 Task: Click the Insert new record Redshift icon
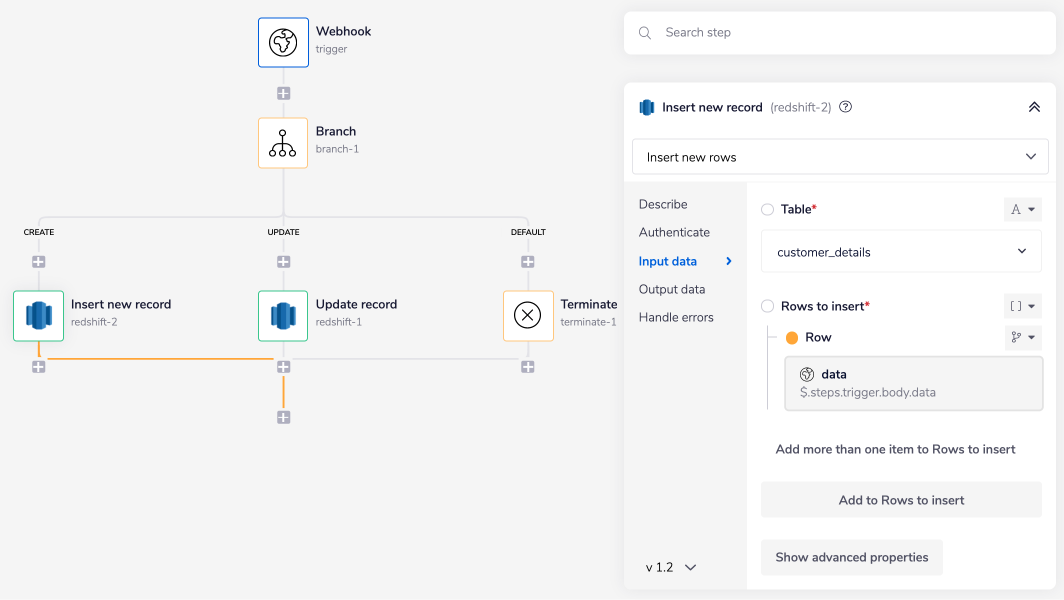(x=39, y=316)
